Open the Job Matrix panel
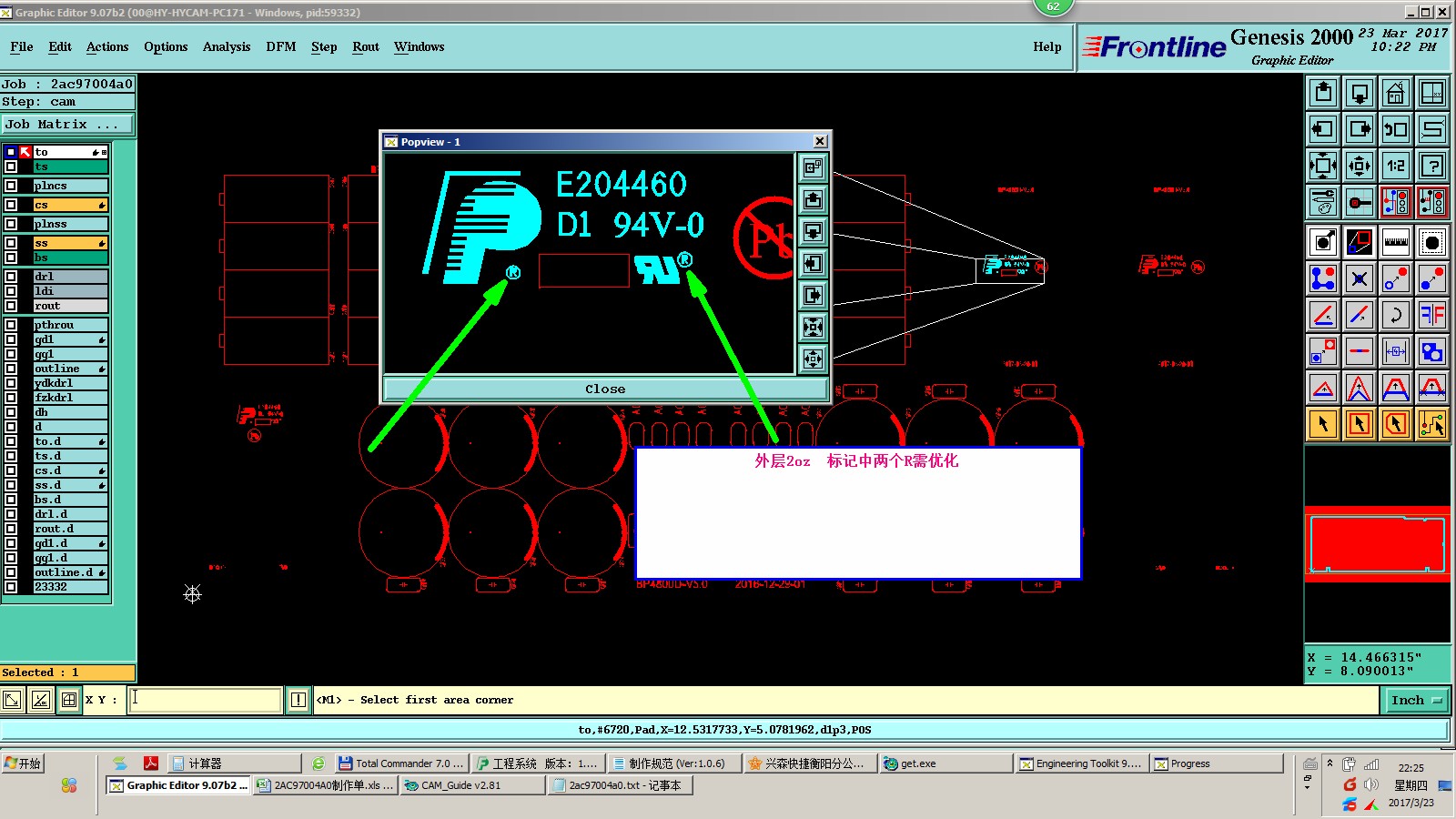This screenshot has height=819, width=1456. pos(67,124)
